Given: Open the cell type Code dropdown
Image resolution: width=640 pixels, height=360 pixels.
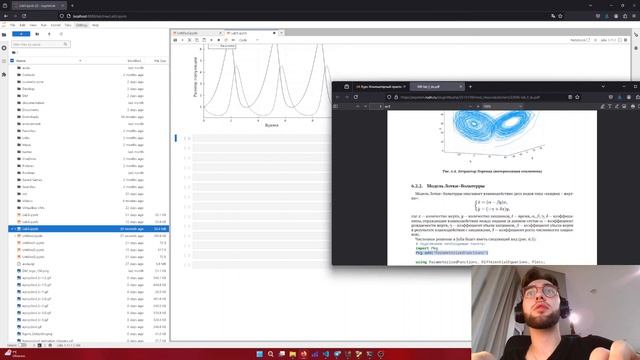Looking at the screenshot, I should [x=249, y=40].
